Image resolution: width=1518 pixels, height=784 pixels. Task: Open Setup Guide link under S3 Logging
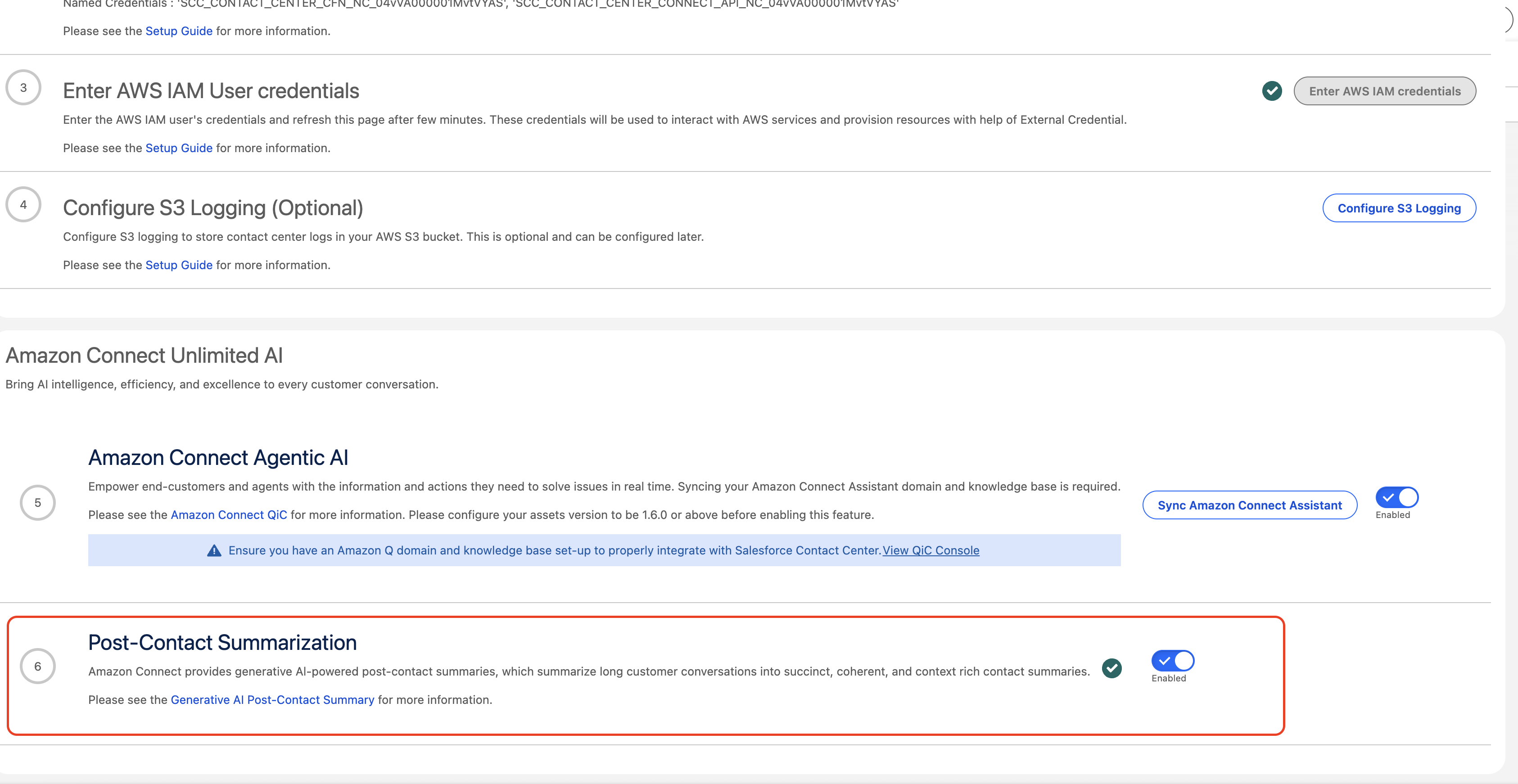tap(179, 265)
